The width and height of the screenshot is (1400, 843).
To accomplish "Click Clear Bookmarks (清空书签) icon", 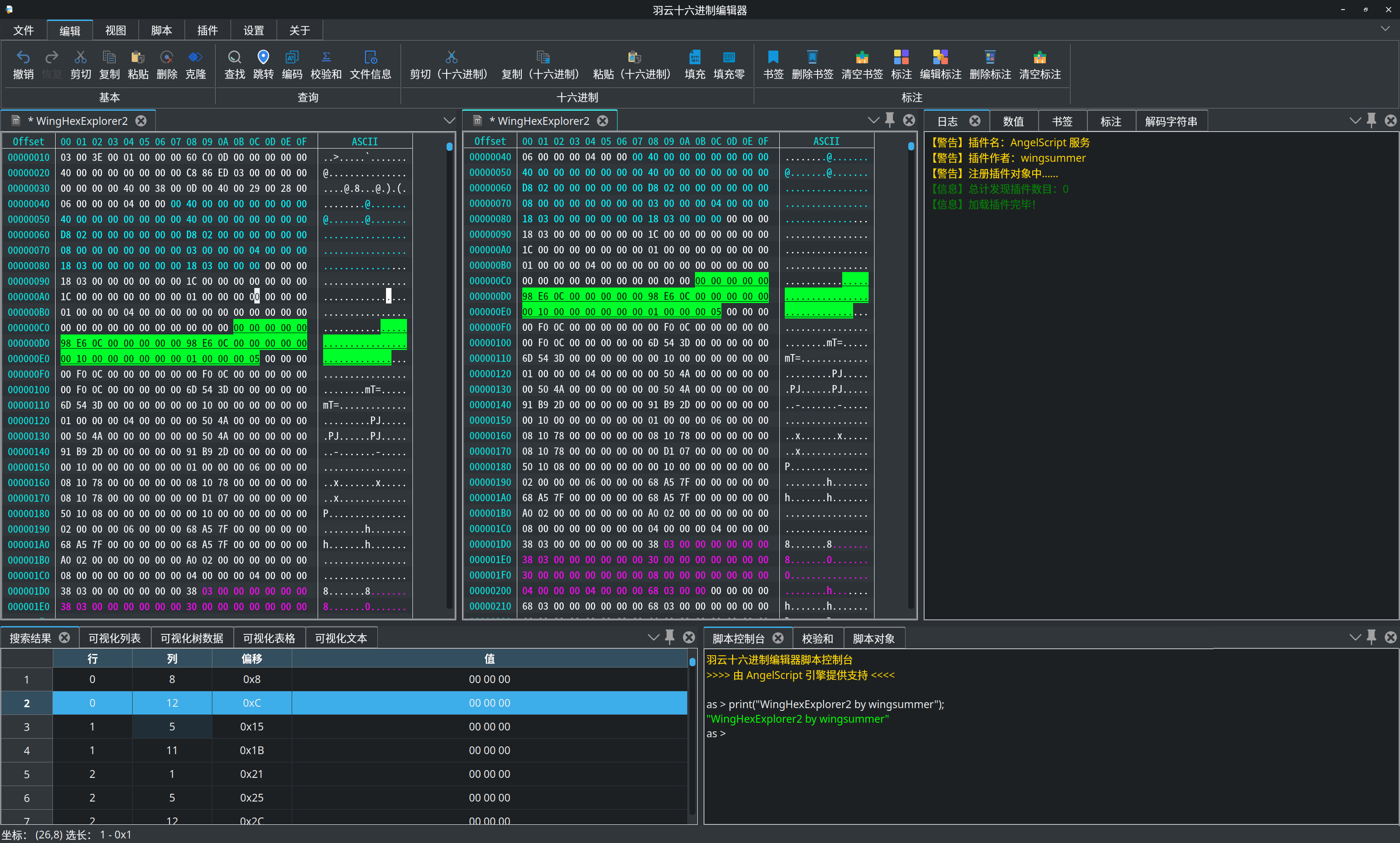I will (862, 57).
